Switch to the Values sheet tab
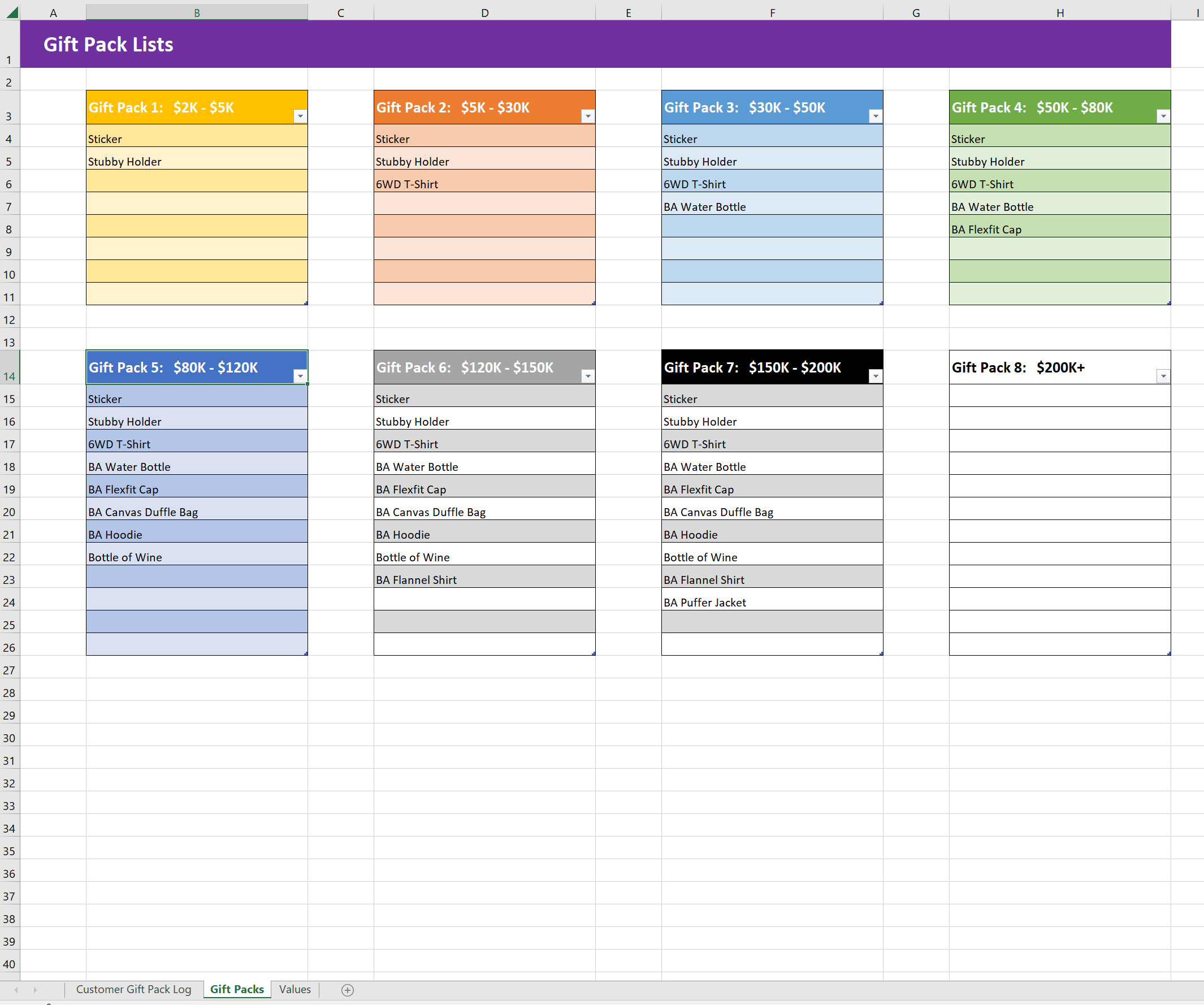 294,990
